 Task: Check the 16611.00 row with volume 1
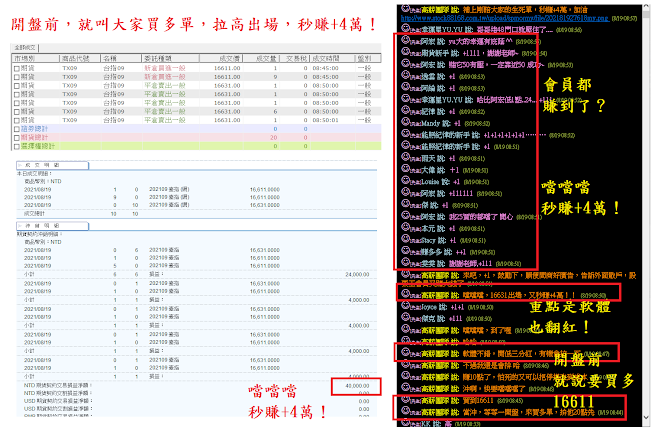pyautogui.click(x=17, y=68)
